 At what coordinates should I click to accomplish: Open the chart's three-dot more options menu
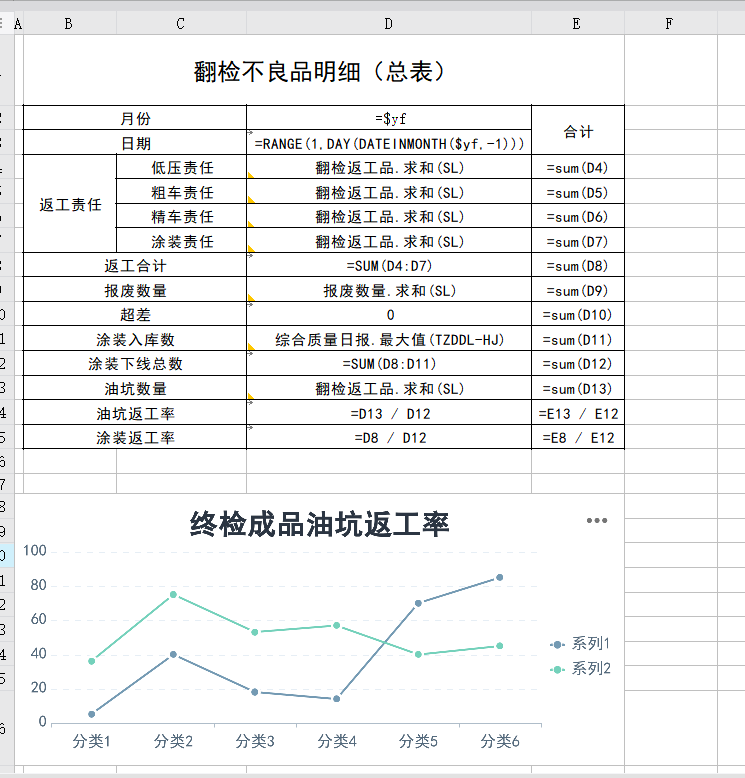click(x=597, y=520)
